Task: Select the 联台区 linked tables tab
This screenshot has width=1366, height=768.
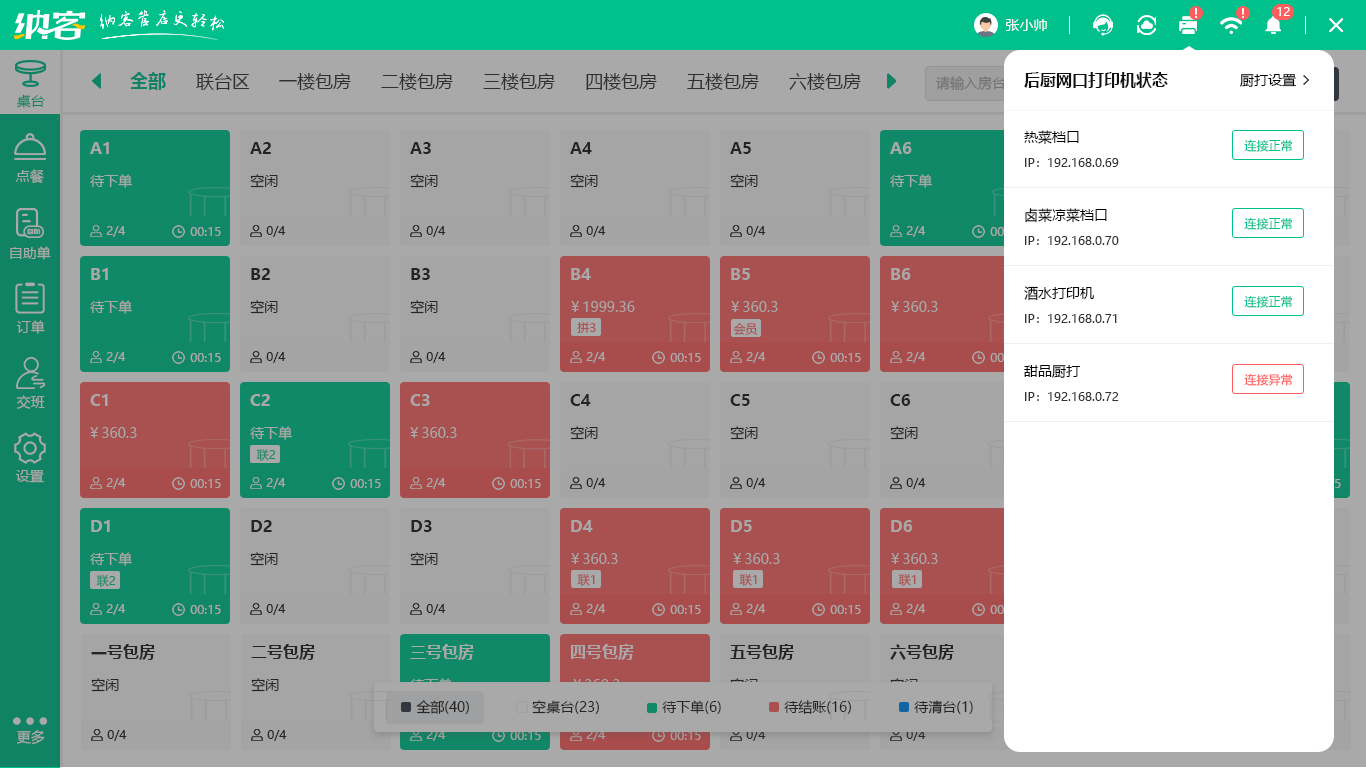Action: point(221,82)
